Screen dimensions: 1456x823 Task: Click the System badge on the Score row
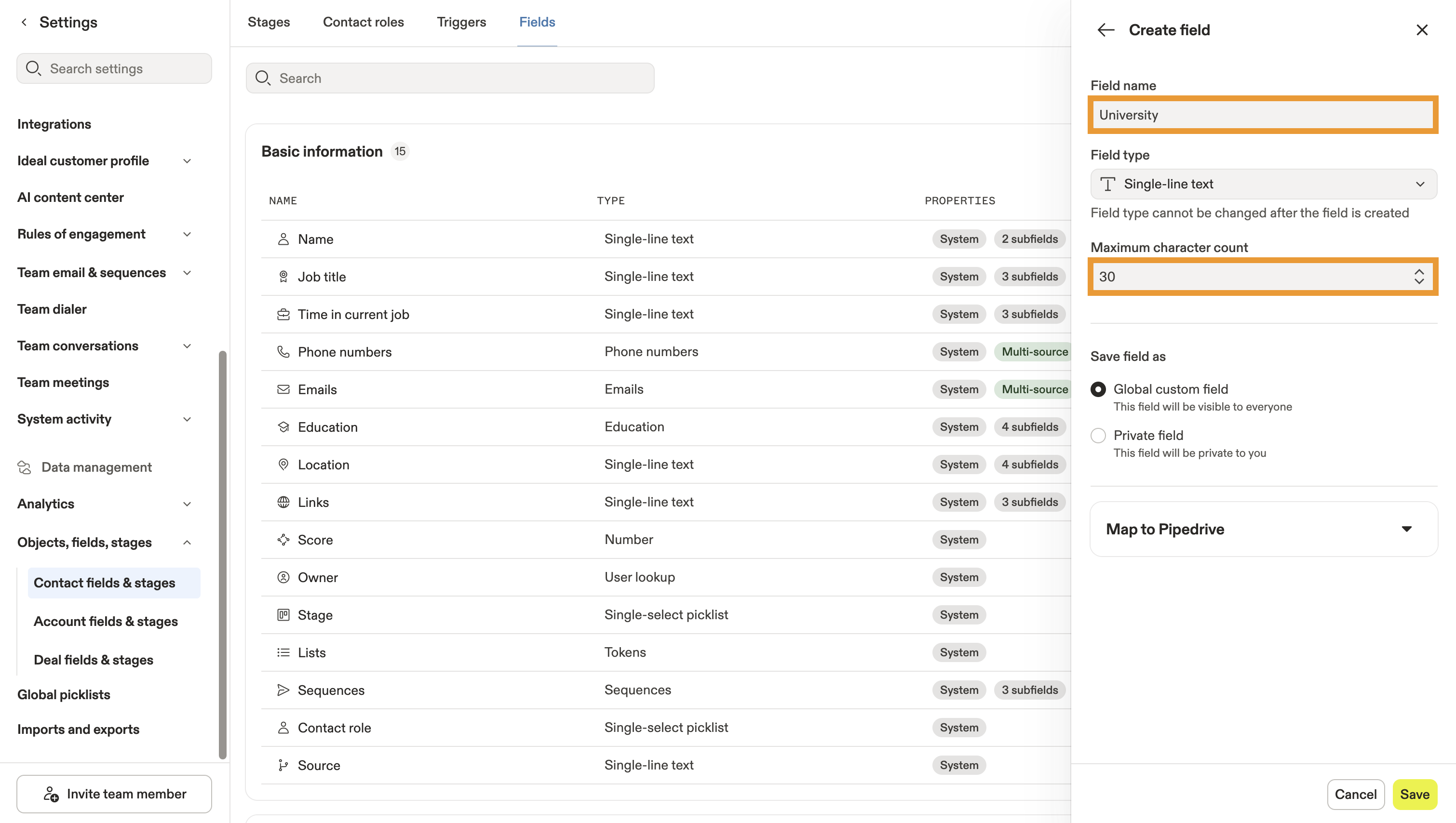pos(959,540)
